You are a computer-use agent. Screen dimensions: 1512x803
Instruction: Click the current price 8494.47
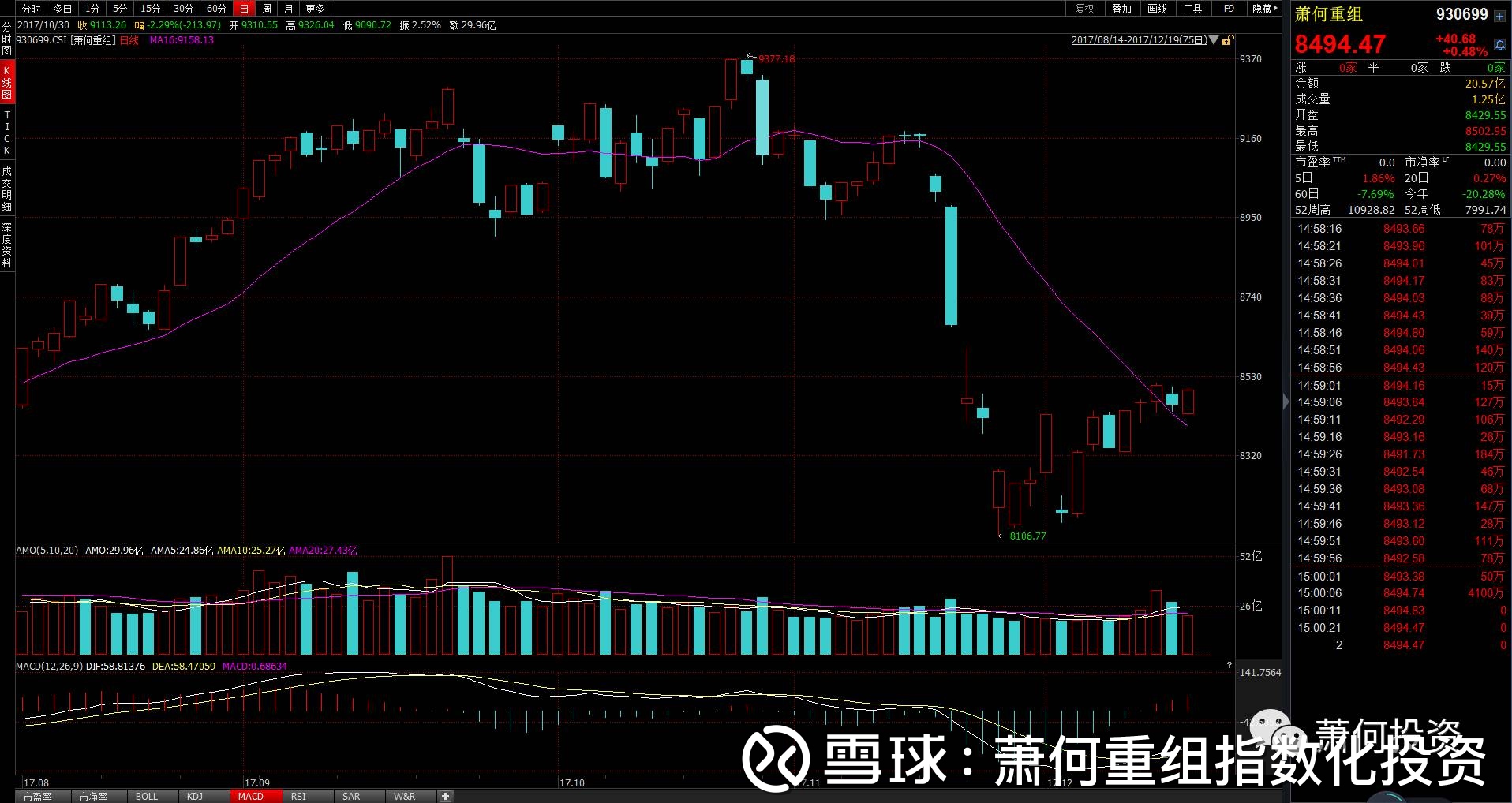pos(1340,44)
